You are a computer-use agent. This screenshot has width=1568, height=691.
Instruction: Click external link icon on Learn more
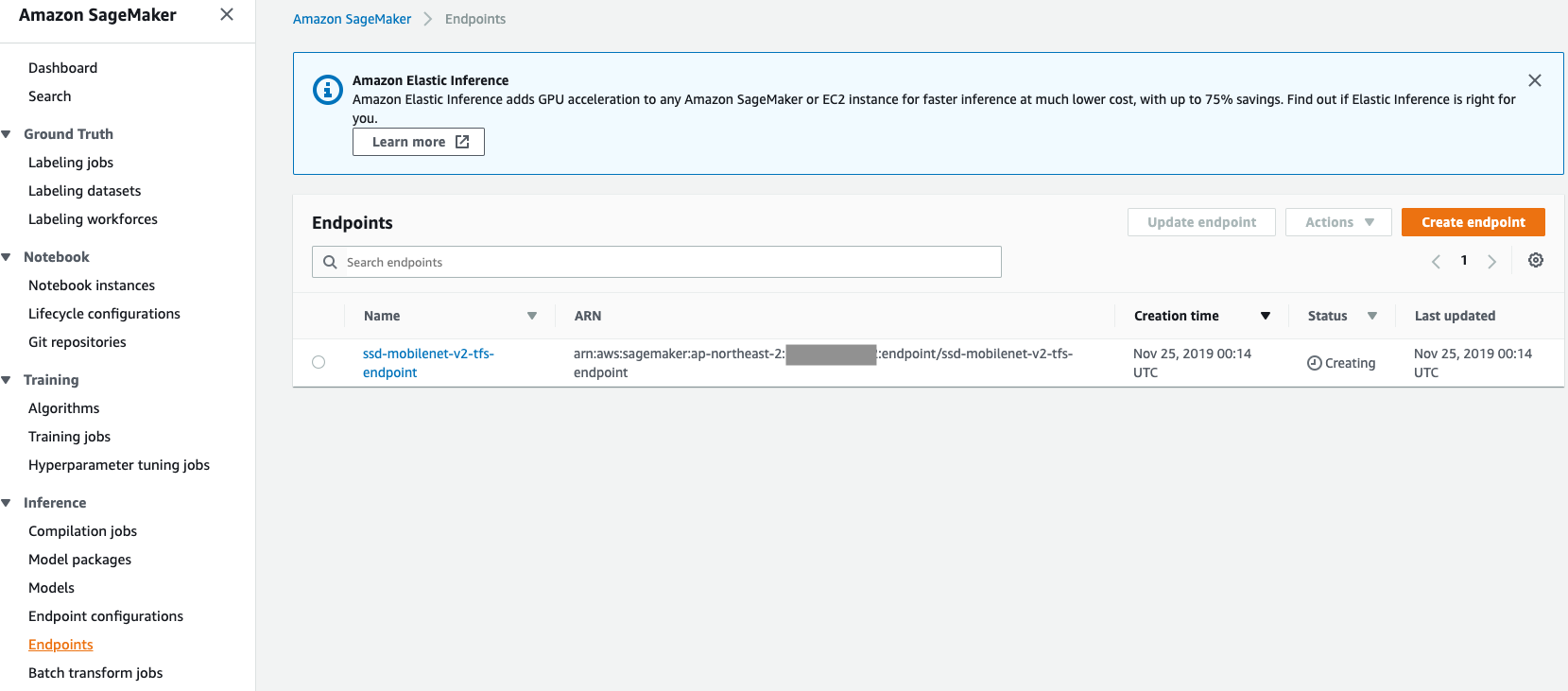click(462, 142)
